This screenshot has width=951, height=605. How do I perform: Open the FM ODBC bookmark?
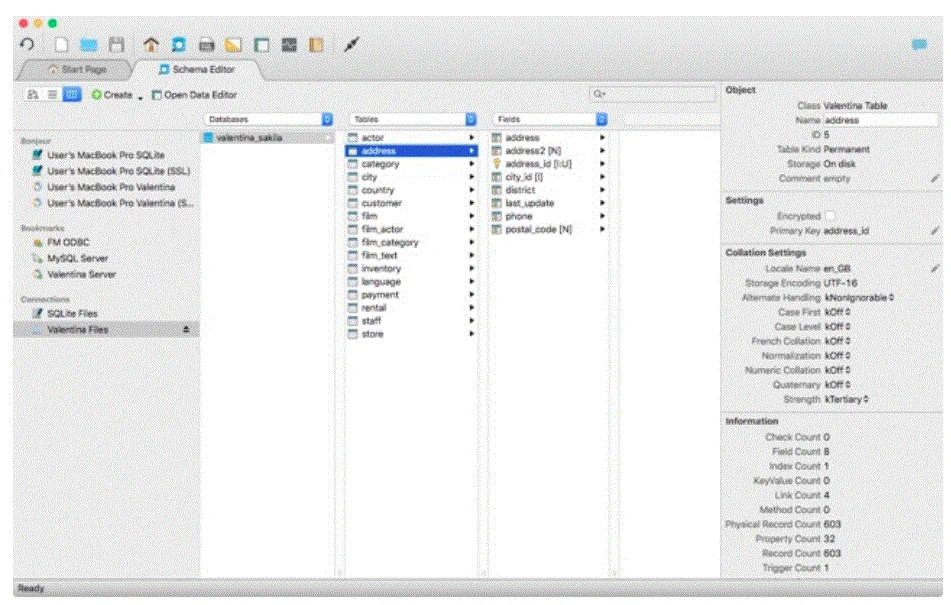pyautogui.click(x=106, y=242)
